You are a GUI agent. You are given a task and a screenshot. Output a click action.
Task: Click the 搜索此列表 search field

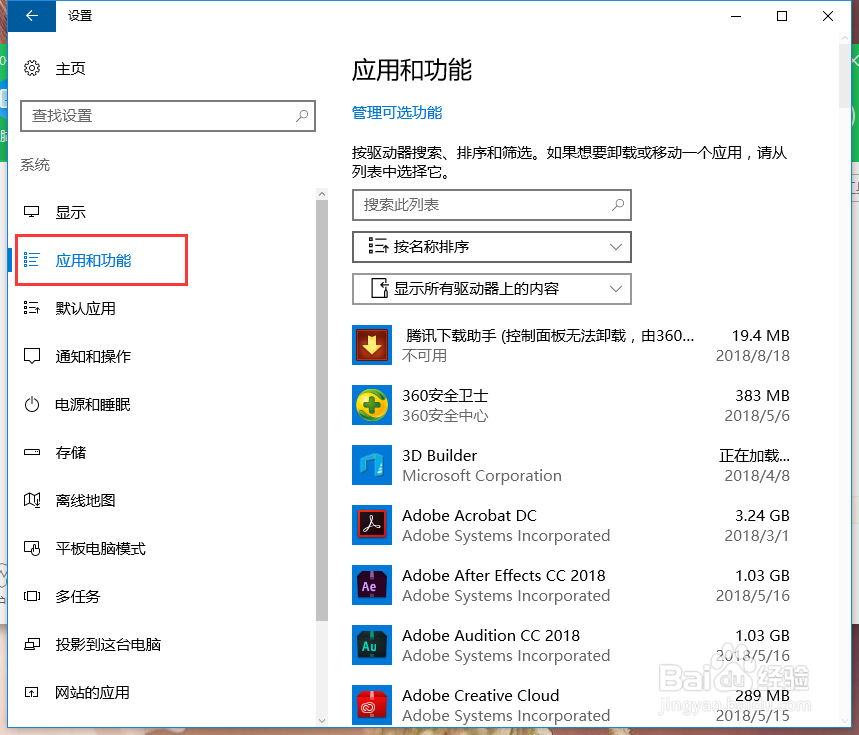point(491,205)
